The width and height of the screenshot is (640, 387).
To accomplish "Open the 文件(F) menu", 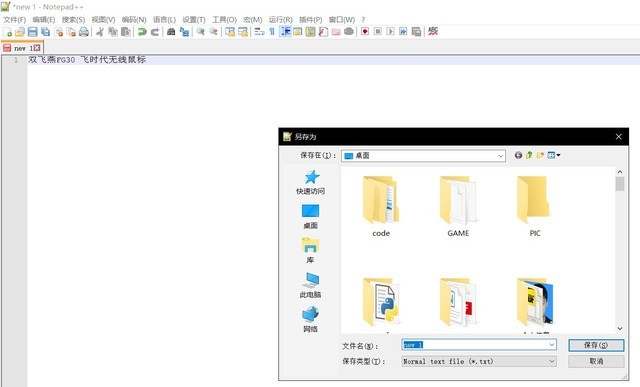I will pos(14,20).
